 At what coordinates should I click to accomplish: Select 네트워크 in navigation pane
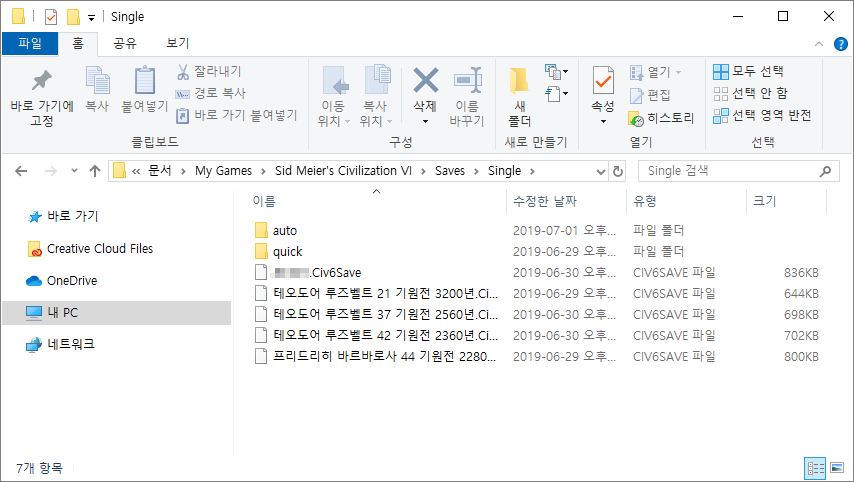tap(61, 344)
